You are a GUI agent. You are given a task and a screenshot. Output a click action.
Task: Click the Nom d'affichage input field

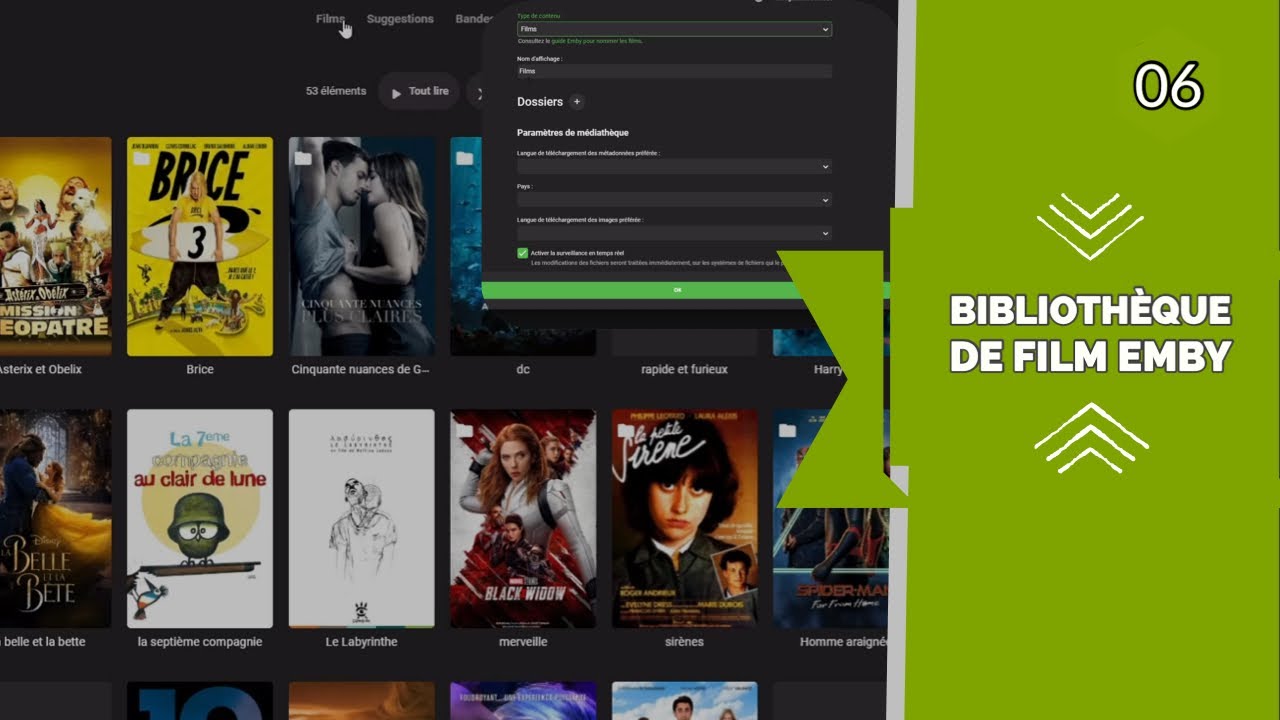pos(674,72)
